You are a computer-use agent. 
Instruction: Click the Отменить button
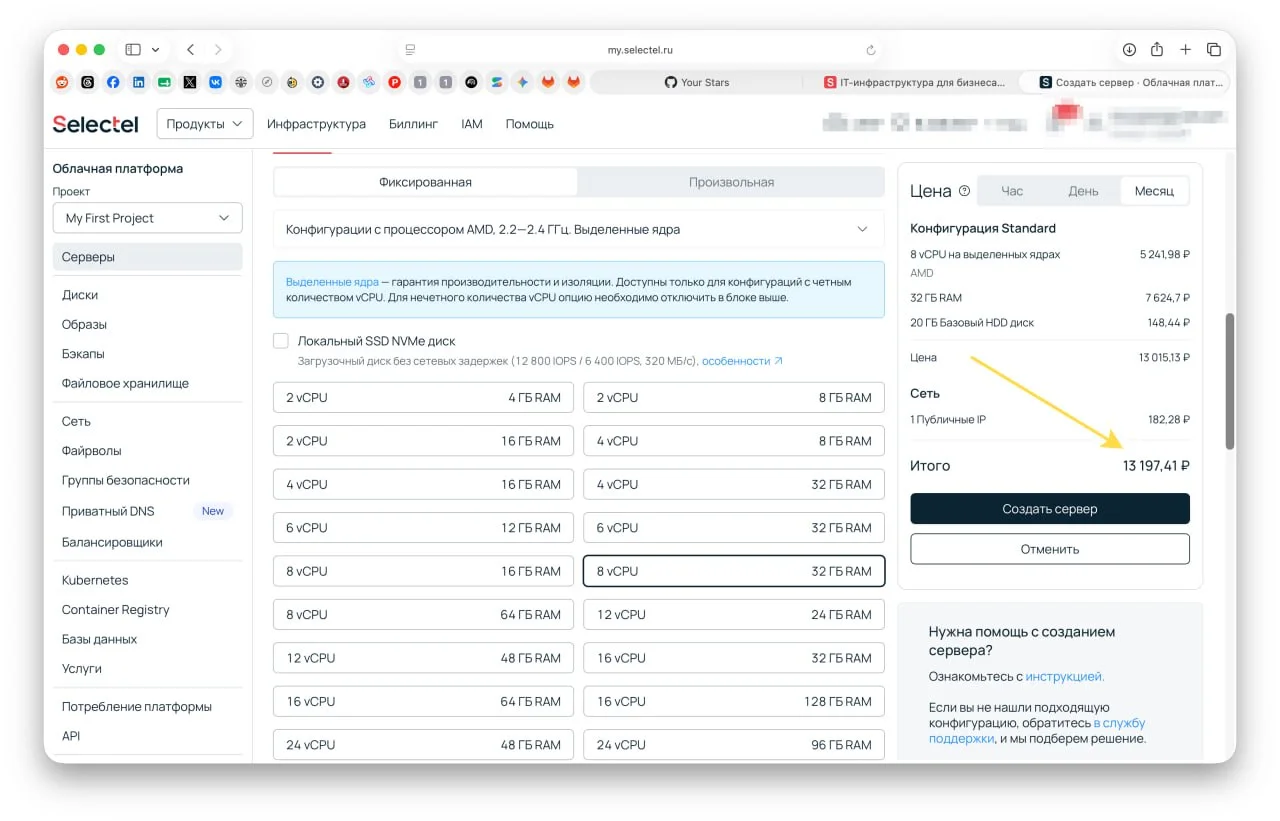1050,549
